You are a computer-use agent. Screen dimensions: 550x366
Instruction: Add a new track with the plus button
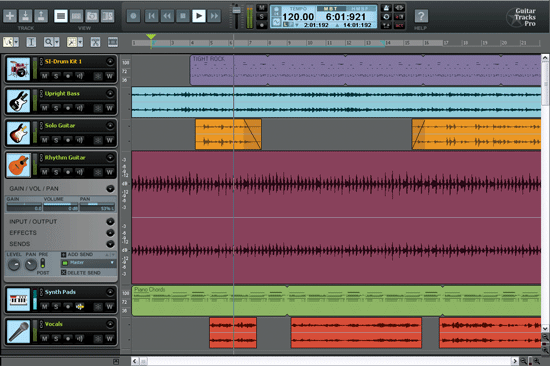[x=10, y=16]
